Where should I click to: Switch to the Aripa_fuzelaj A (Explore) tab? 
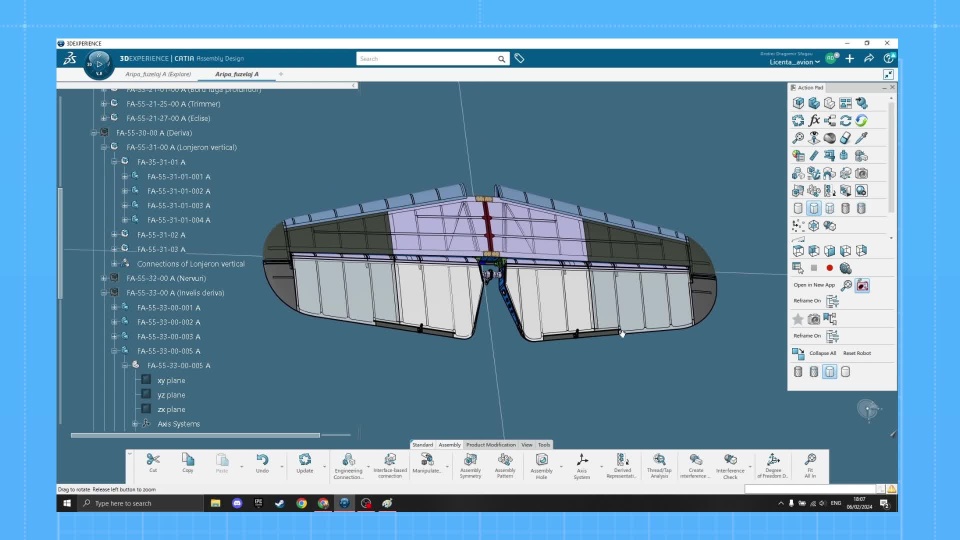pos(158,74)
